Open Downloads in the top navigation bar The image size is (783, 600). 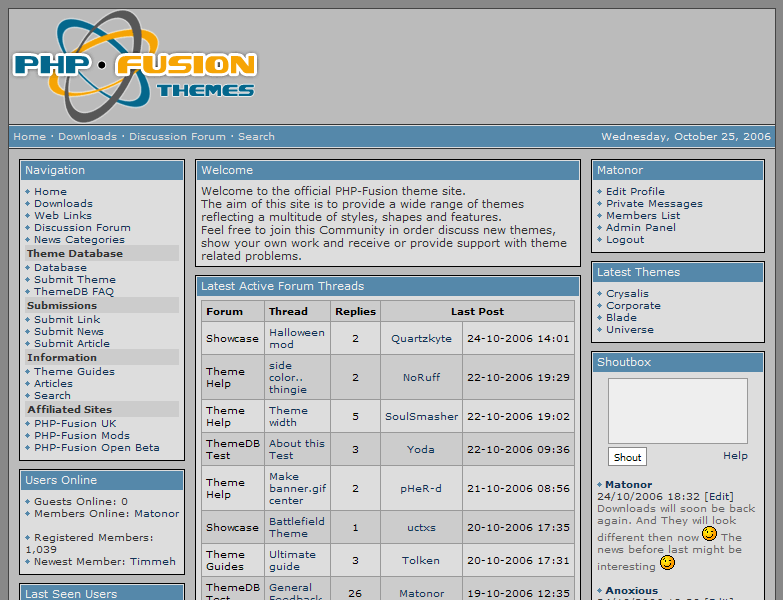point(87,136)
